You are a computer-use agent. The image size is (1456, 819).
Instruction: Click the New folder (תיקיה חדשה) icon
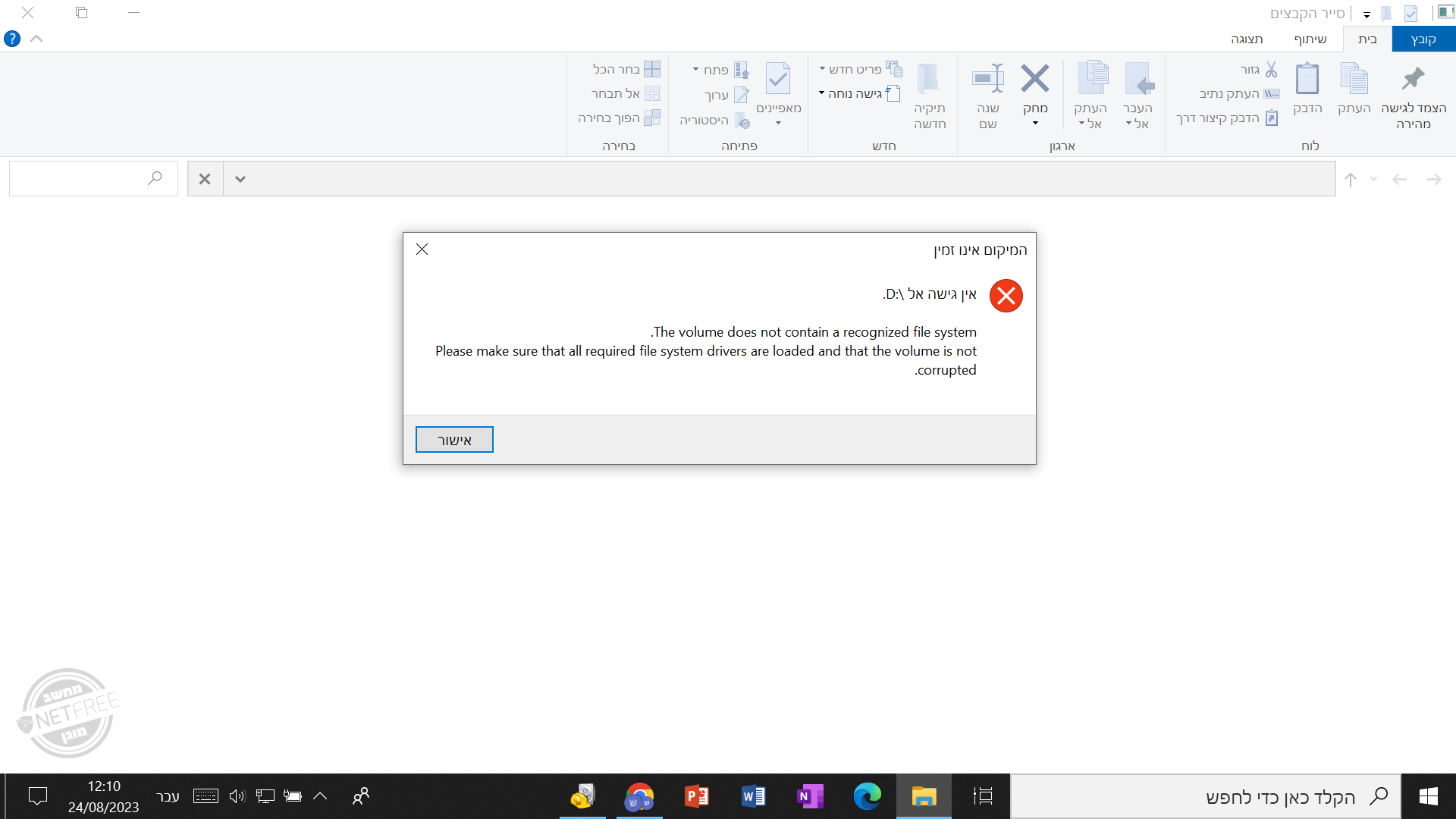point(929,79)
